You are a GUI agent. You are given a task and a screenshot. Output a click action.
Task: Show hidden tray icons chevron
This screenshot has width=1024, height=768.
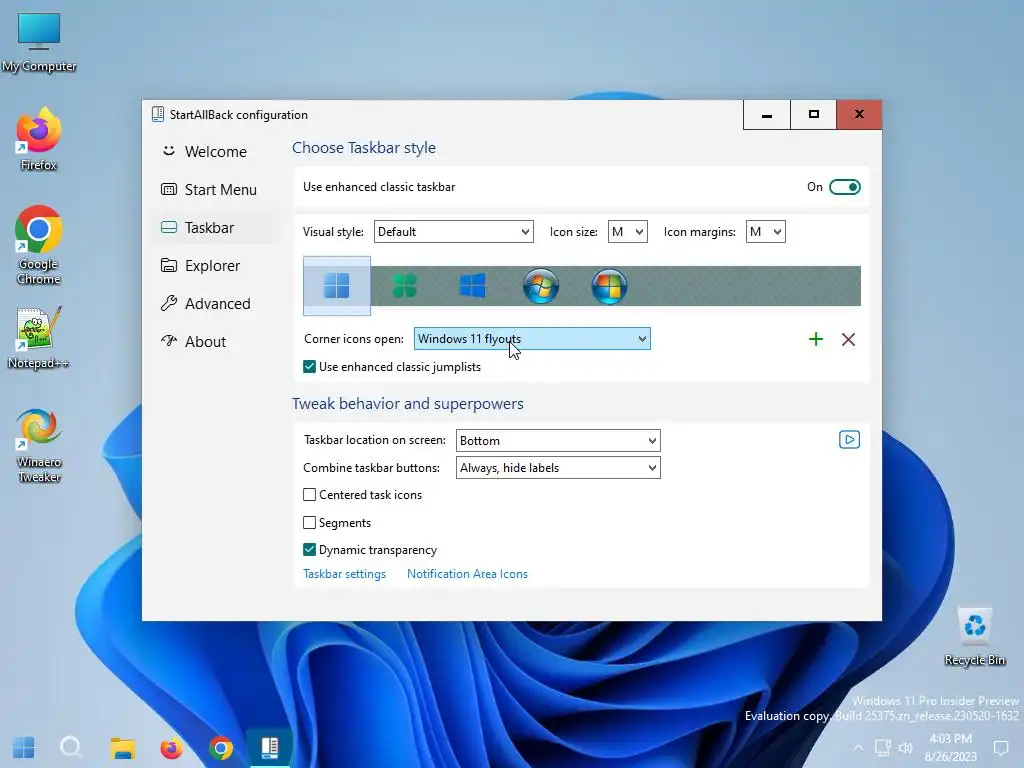(x=858, y=748)
